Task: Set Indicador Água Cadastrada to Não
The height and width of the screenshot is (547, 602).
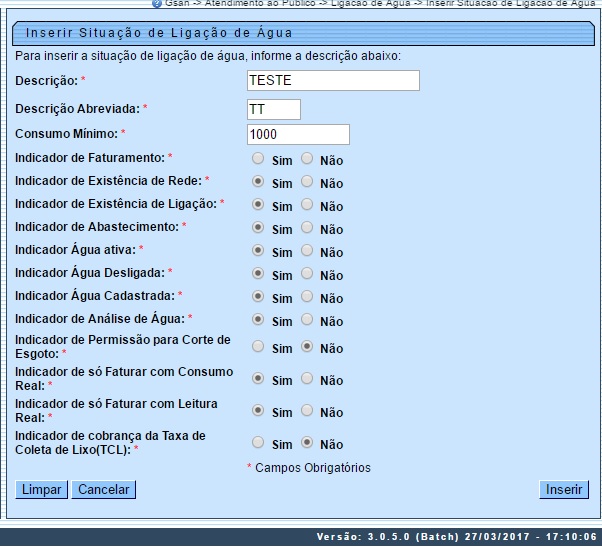Action: point(307,297)
